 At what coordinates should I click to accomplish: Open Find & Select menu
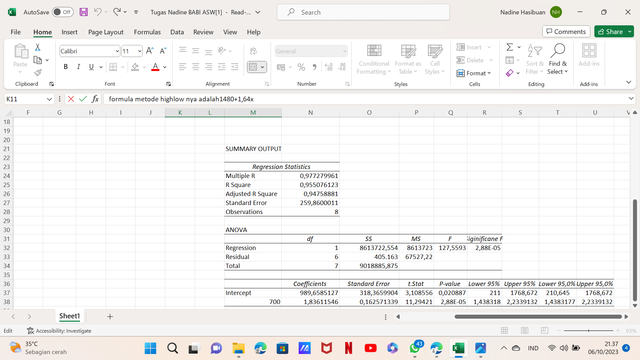(558, 60)
